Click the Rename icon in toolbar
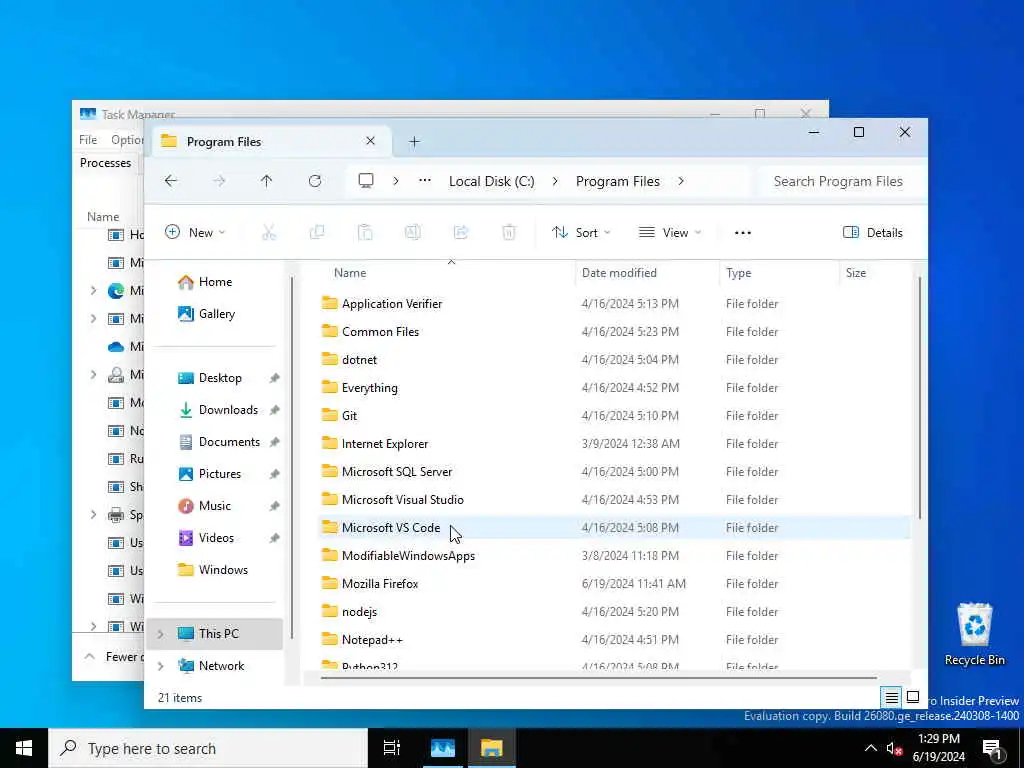Image resolution: width=1024 pixels, height=768 pixels. (x=413, y=232)
